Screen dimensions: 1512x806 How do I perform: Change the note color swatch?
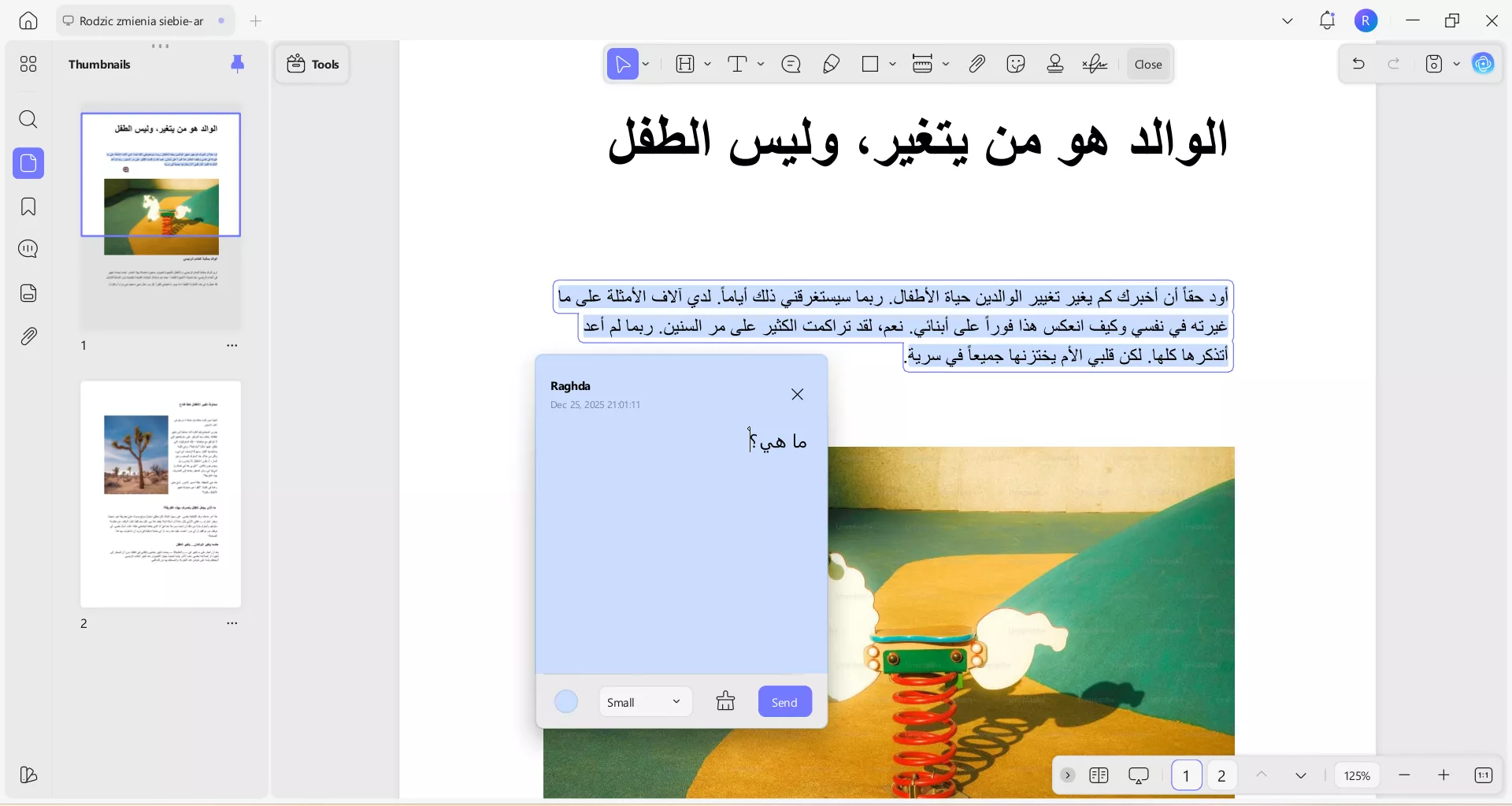565,701
